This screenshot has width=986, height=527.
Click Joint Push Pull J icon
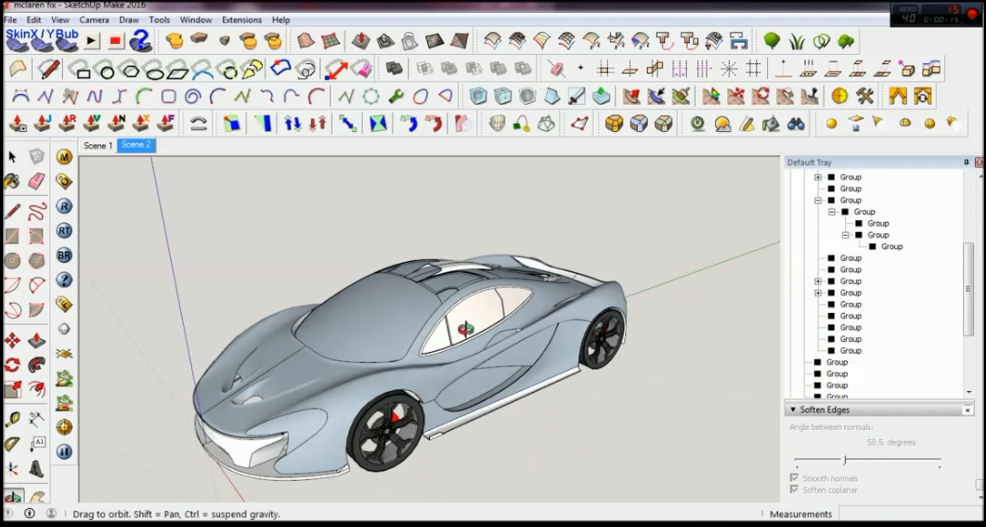point(42,123)
